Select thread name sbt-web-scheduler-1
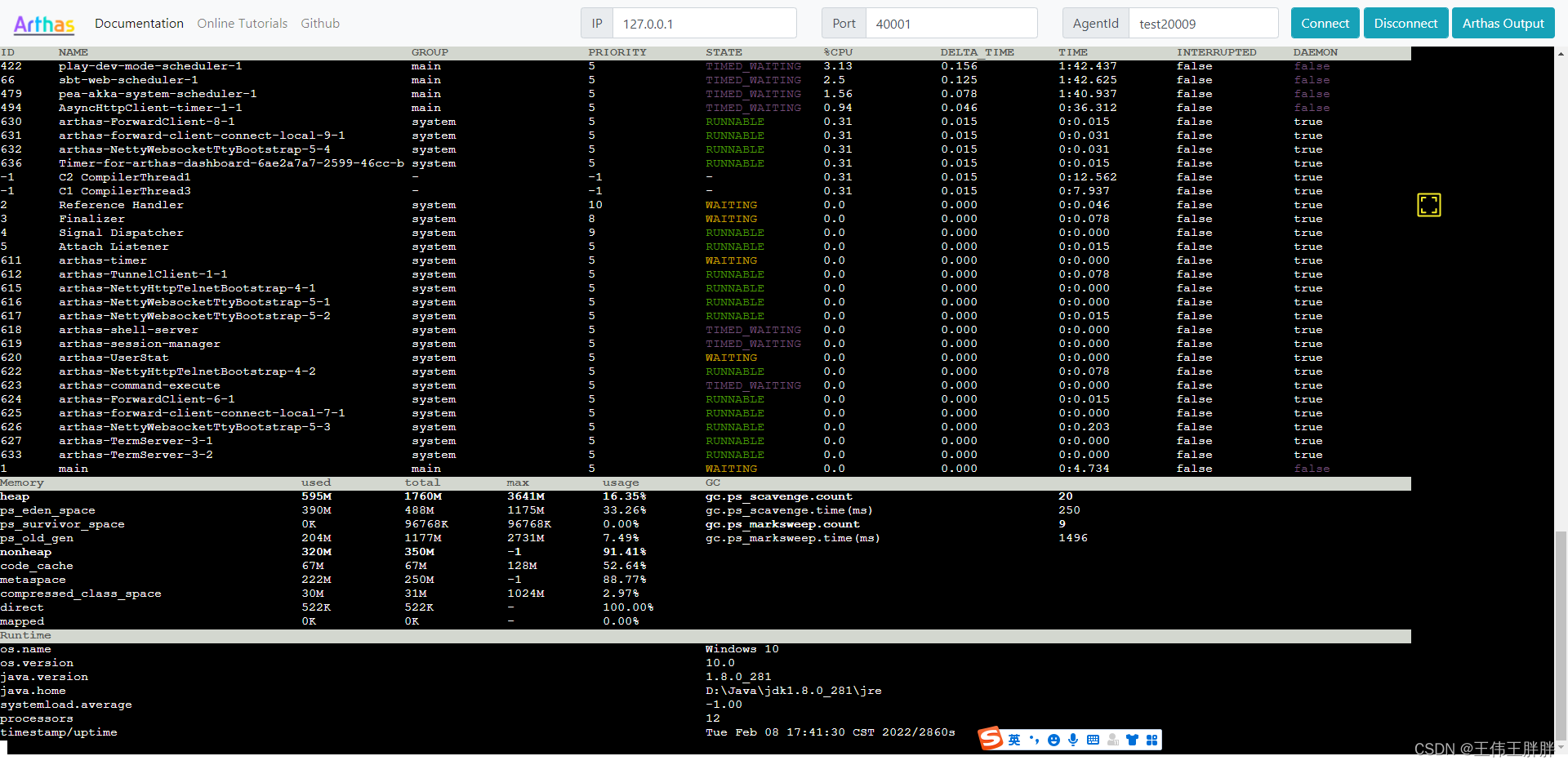 coord(128,80)
